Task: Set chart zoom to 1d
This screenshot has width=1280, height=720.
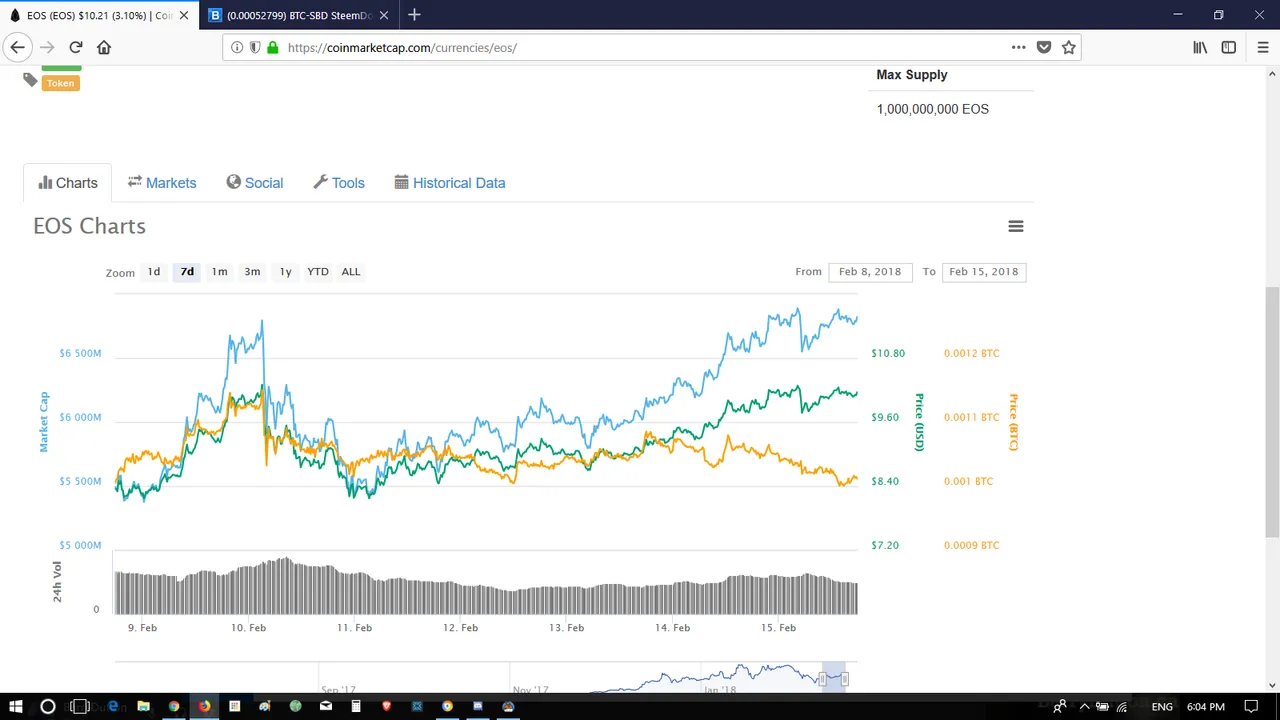Action: (x=154, y=272)
